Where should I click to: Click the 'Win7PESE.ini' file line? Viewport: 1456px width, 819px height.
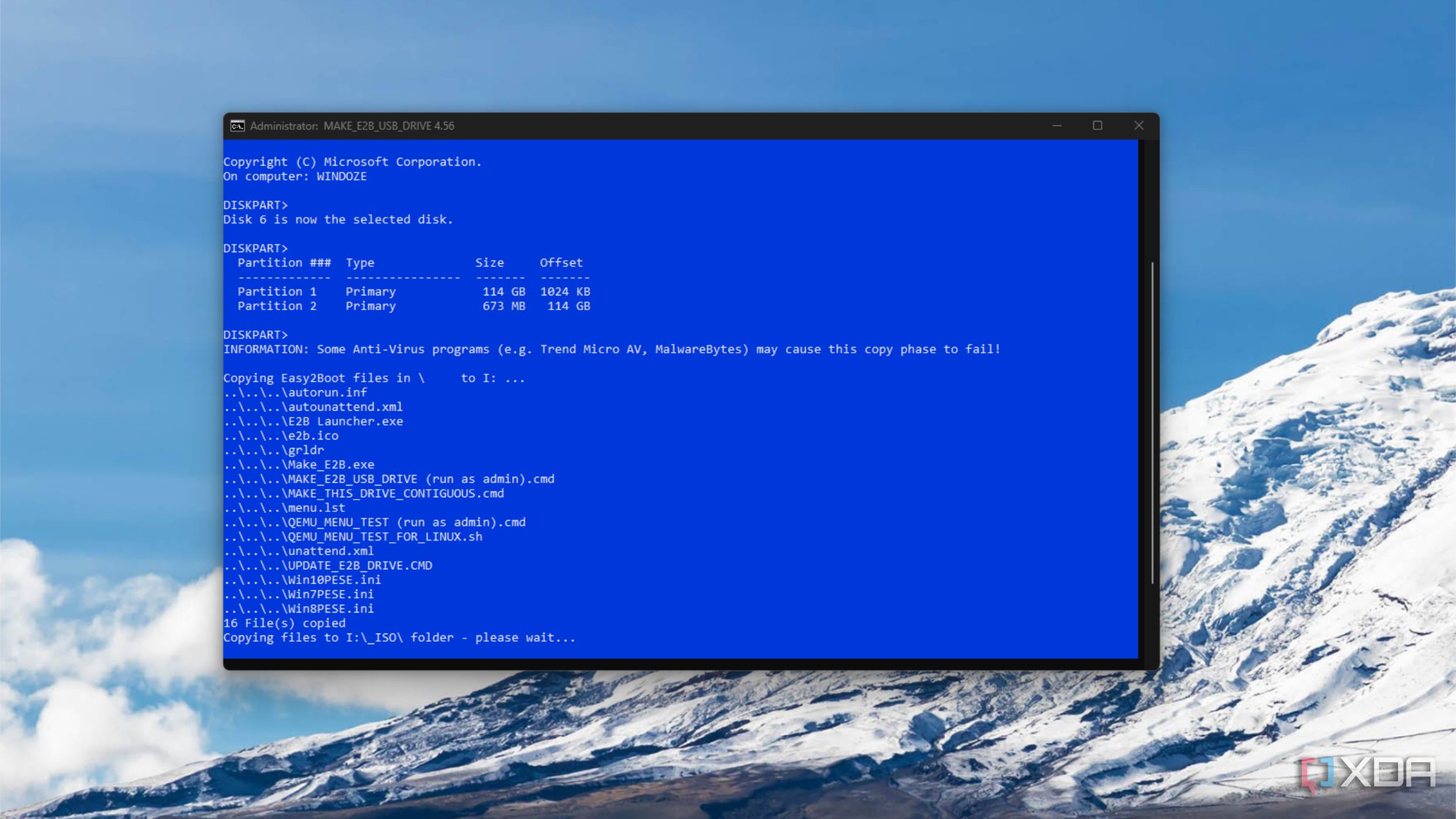click(298, 594)
